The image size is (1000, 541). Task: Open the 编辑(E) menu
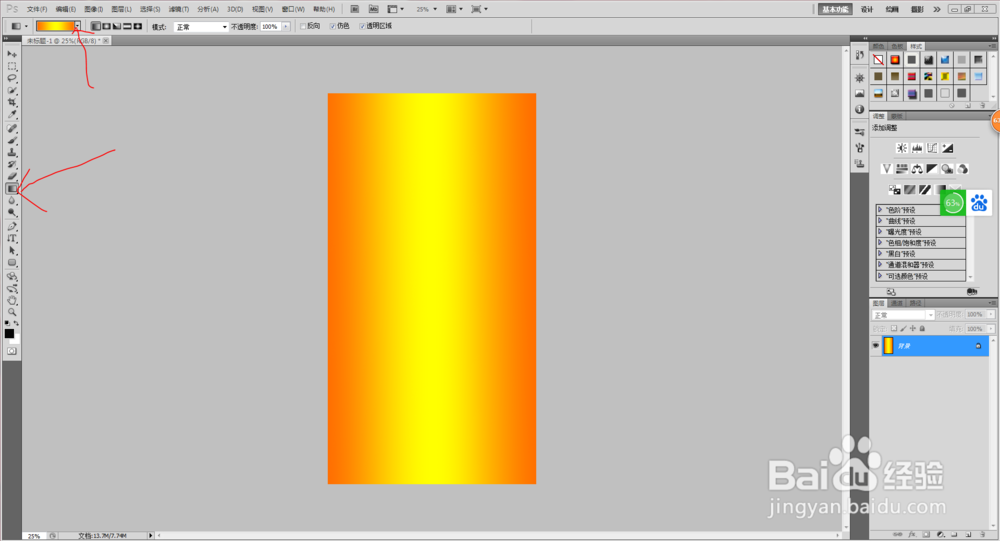coord(66,10)
